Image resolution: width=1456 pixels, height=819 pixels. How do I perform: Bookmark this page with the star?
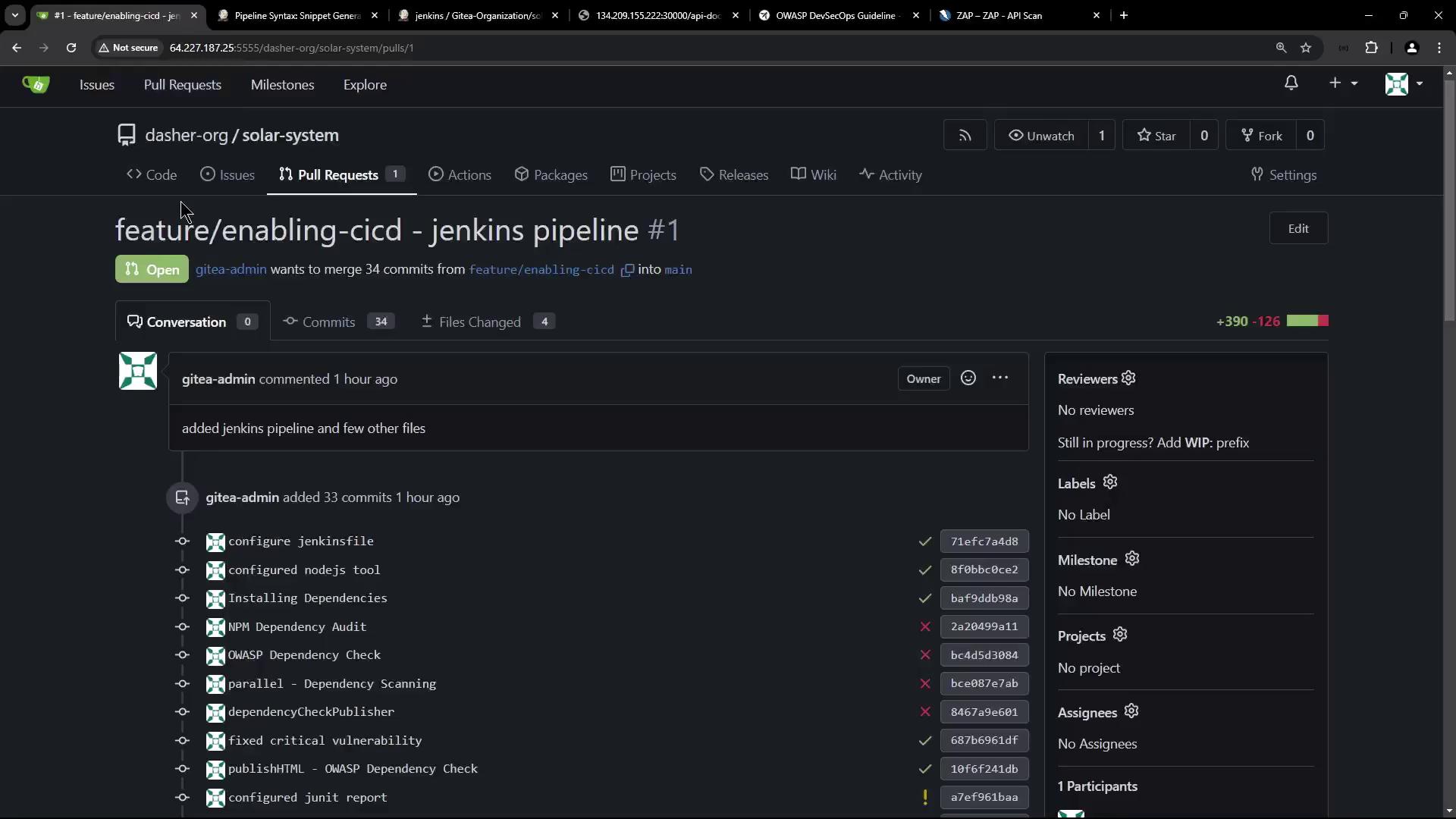coord(1306,48)
